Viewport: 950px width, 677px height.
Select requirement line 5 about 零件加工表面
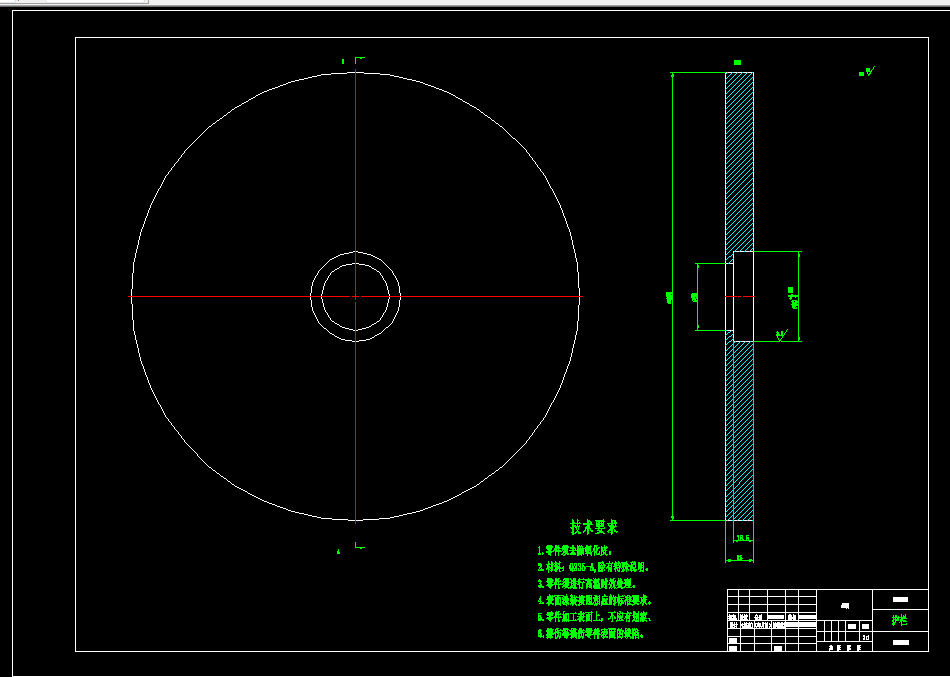pyautogui.click(x=594, y=618)
